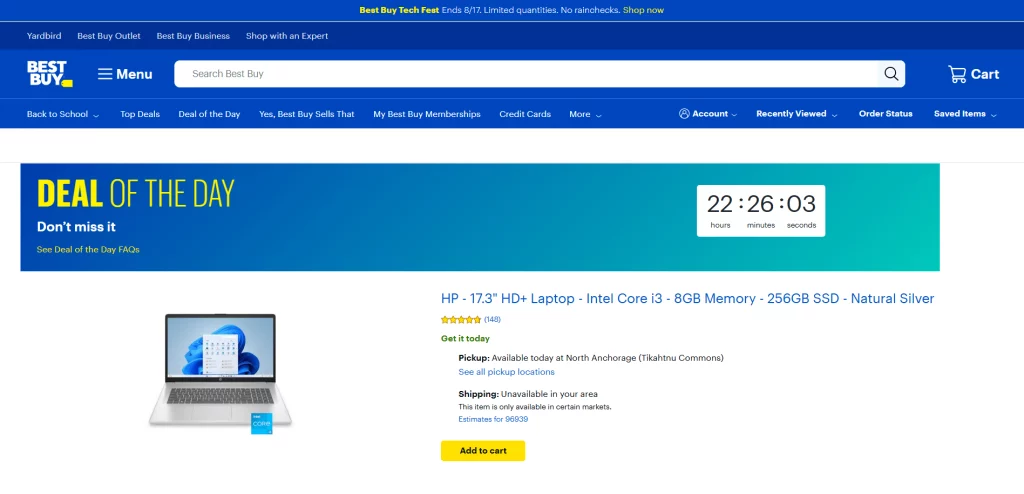1024x494 pixels.
Task: Open See all pickup locations
Action: click(x=506, y=372)
